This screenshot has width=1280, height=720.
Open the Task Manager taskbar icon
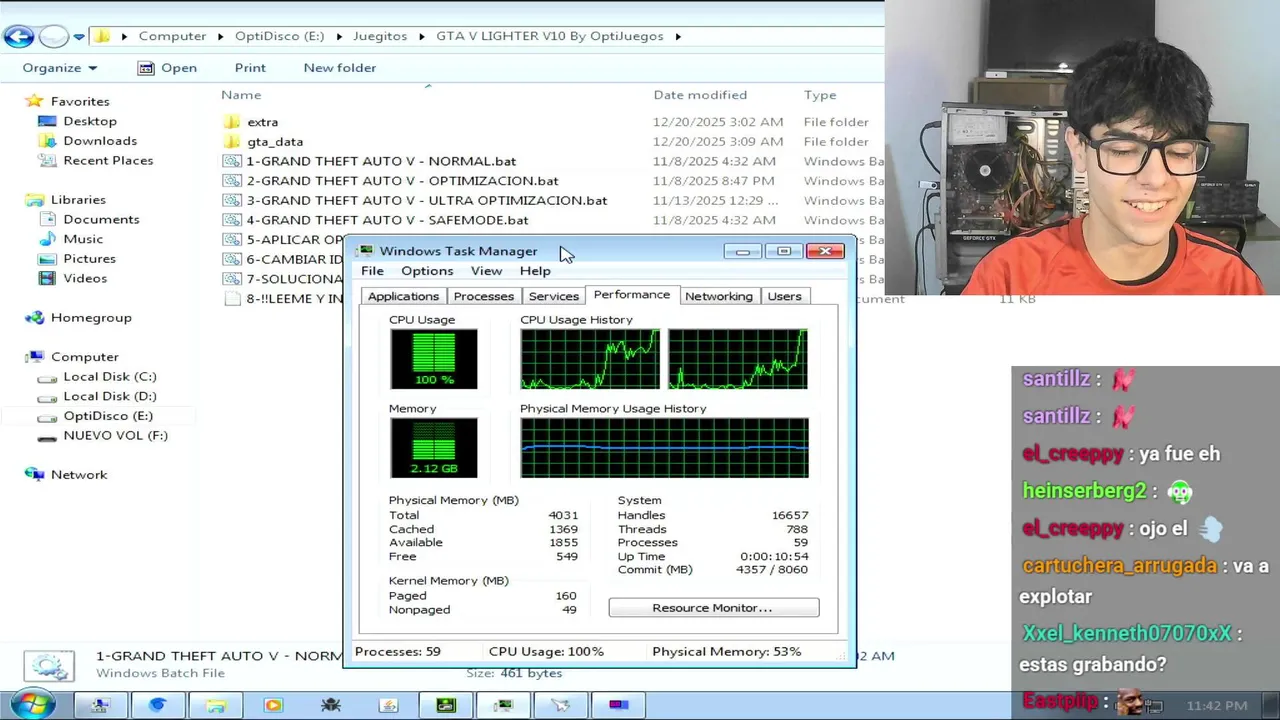(503, 705)
